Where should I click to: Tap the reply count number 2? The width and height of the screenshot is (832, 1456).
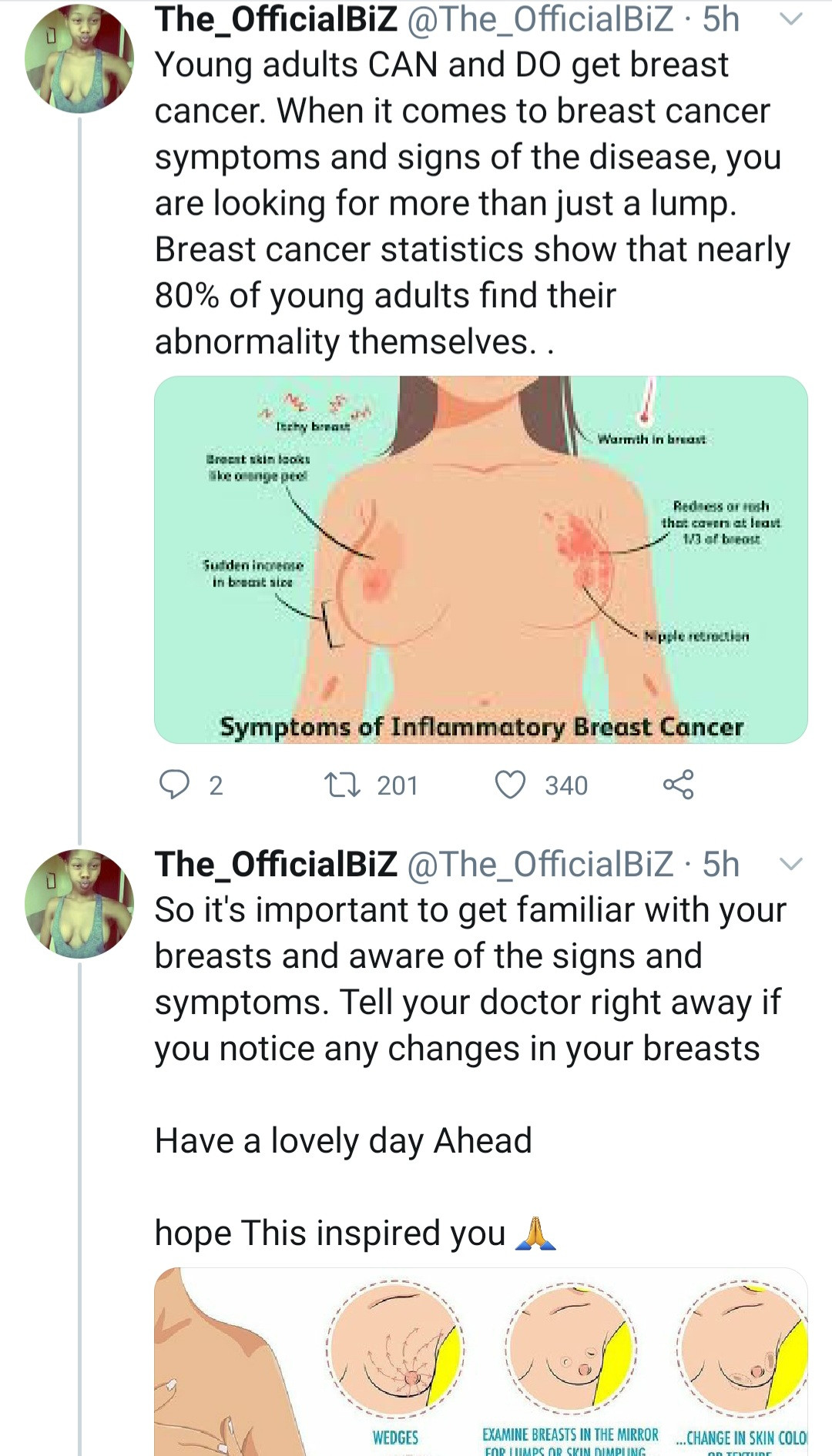(216, 785)
